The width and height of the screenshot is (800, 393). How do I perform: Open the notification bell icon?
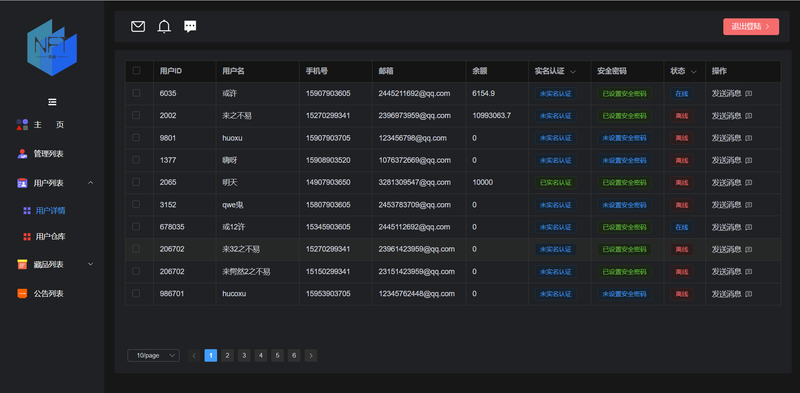pyautogui.click(x=164, y=27)
